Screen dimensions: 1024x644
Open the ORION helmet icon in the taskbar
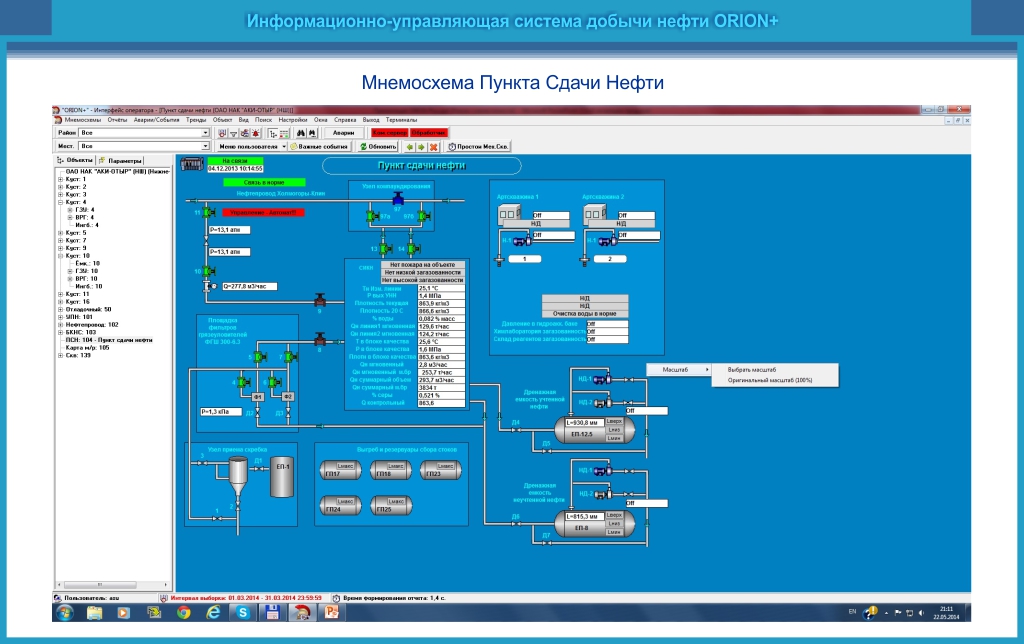point(302,613)
